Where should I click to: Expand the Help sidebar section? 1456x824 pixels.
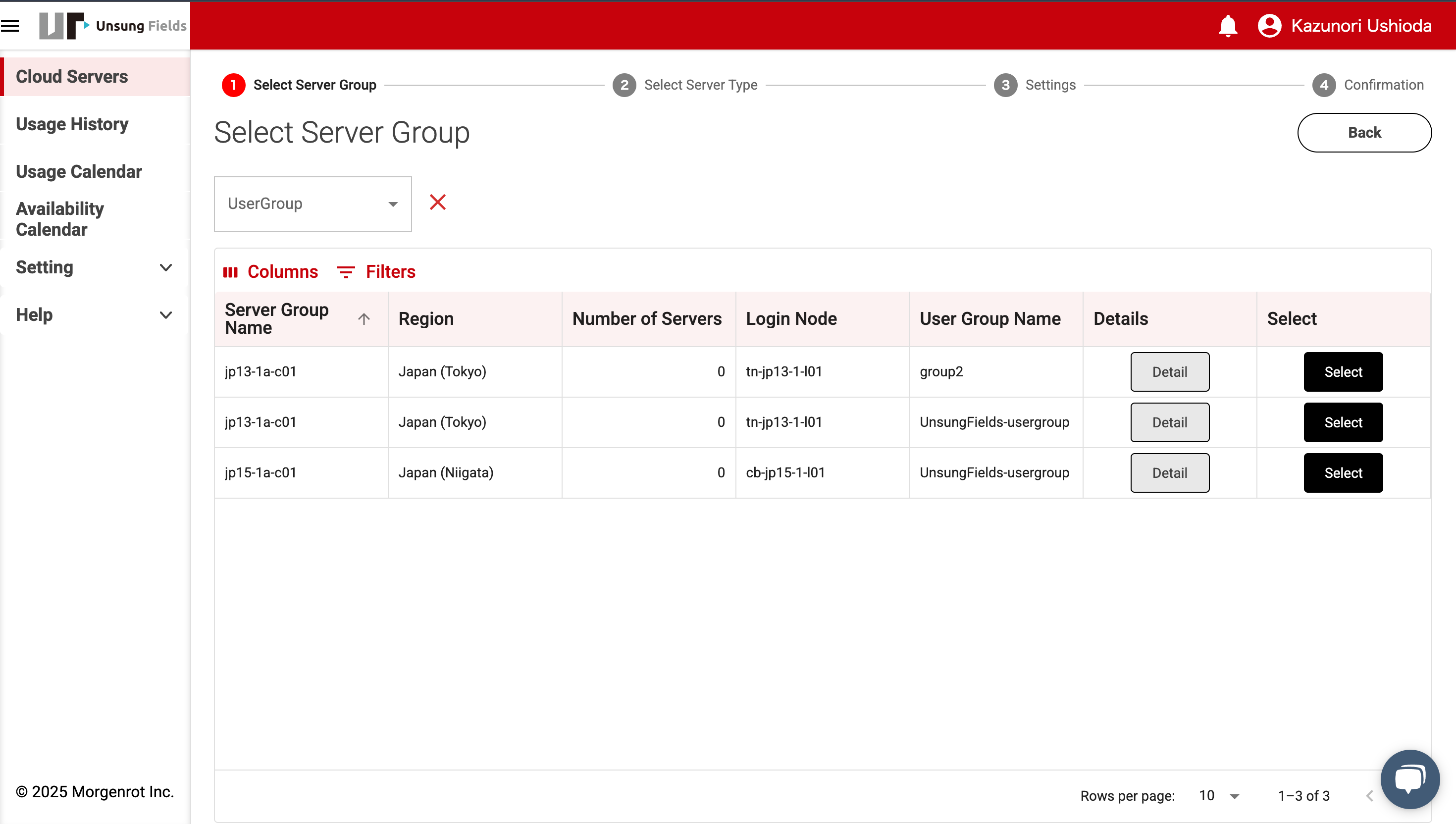[94, 314]
